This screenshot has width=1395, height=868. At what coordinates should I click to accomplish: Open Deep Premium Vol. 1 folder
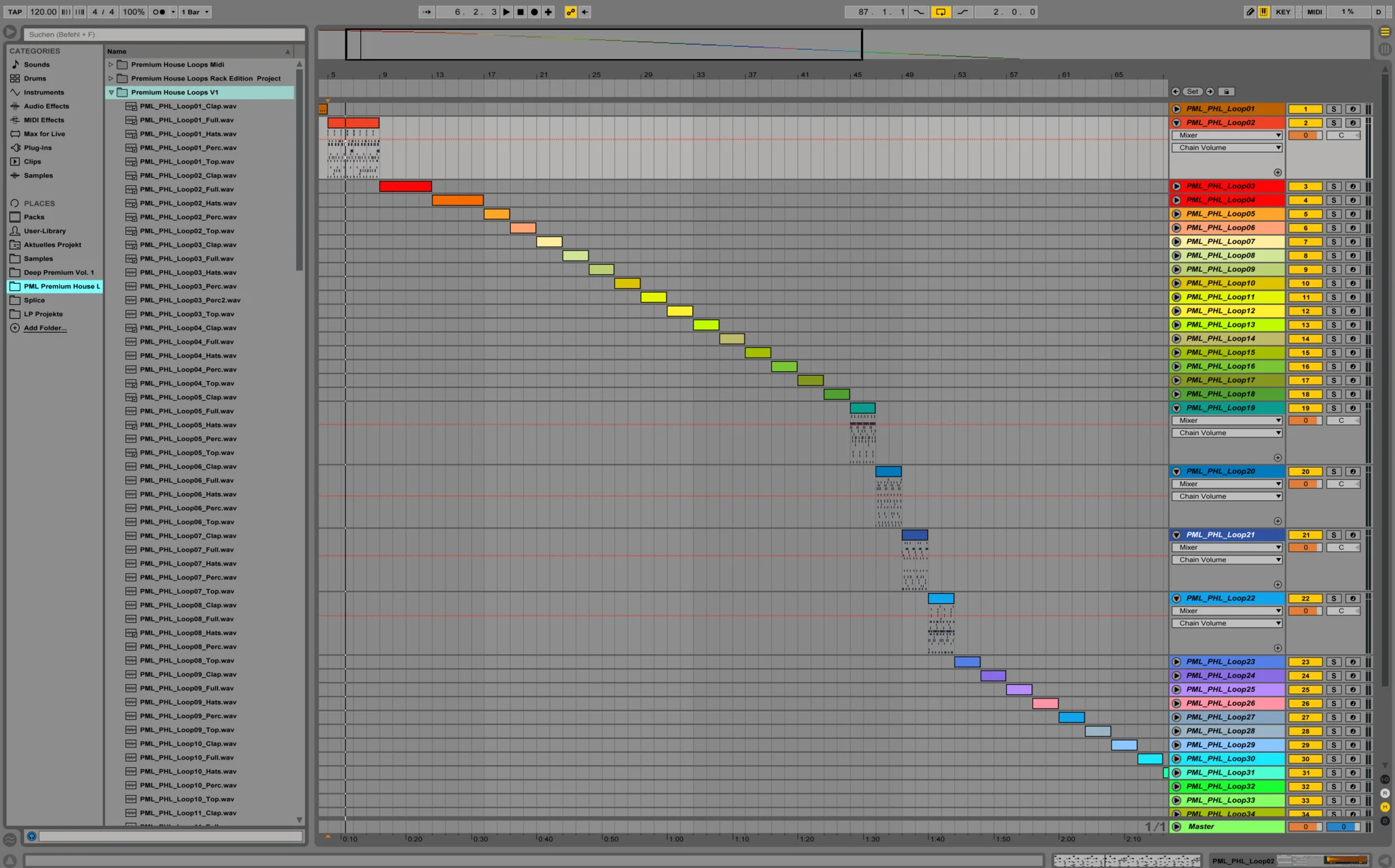coord(59,272)
